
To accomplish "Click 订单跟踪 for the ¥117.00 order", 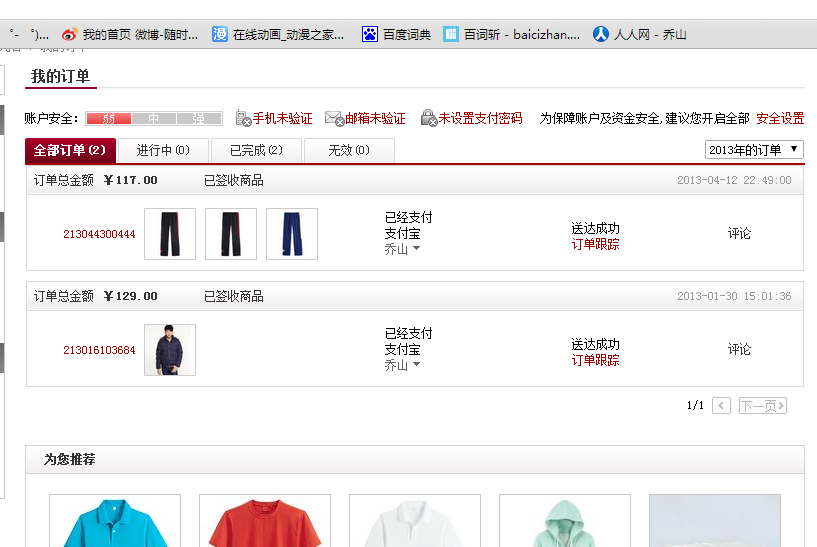I will coord(595,244).
